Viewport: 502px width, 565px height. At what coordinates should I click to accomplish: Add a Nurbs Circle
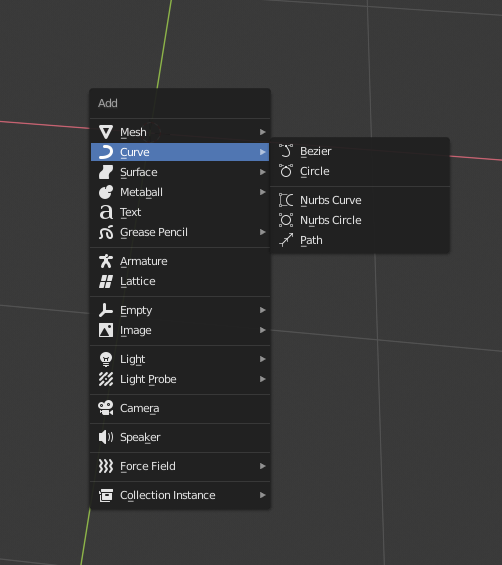point(360,220)
